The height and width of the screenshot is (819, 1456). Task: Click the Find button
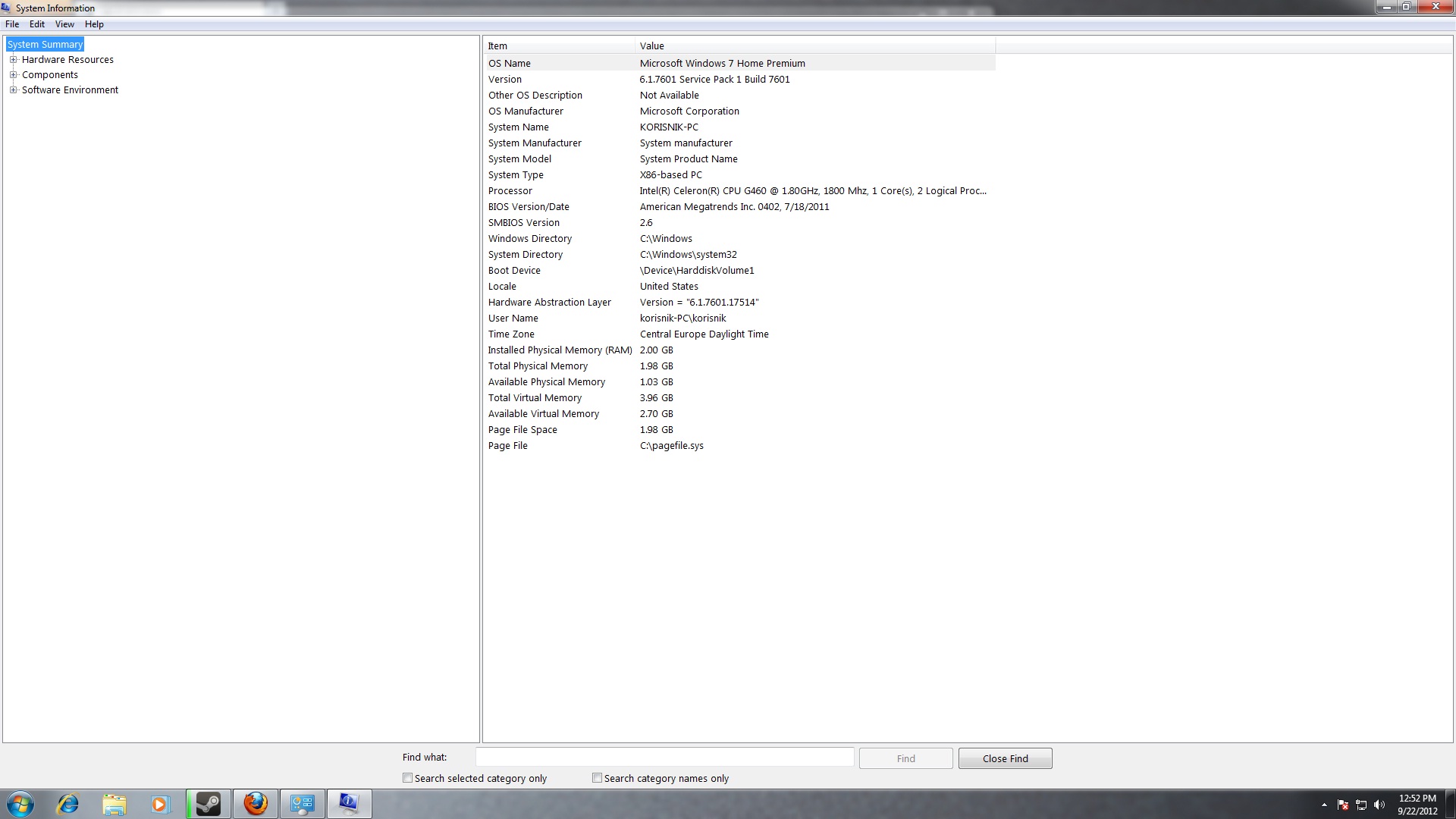tap(905, 758)
